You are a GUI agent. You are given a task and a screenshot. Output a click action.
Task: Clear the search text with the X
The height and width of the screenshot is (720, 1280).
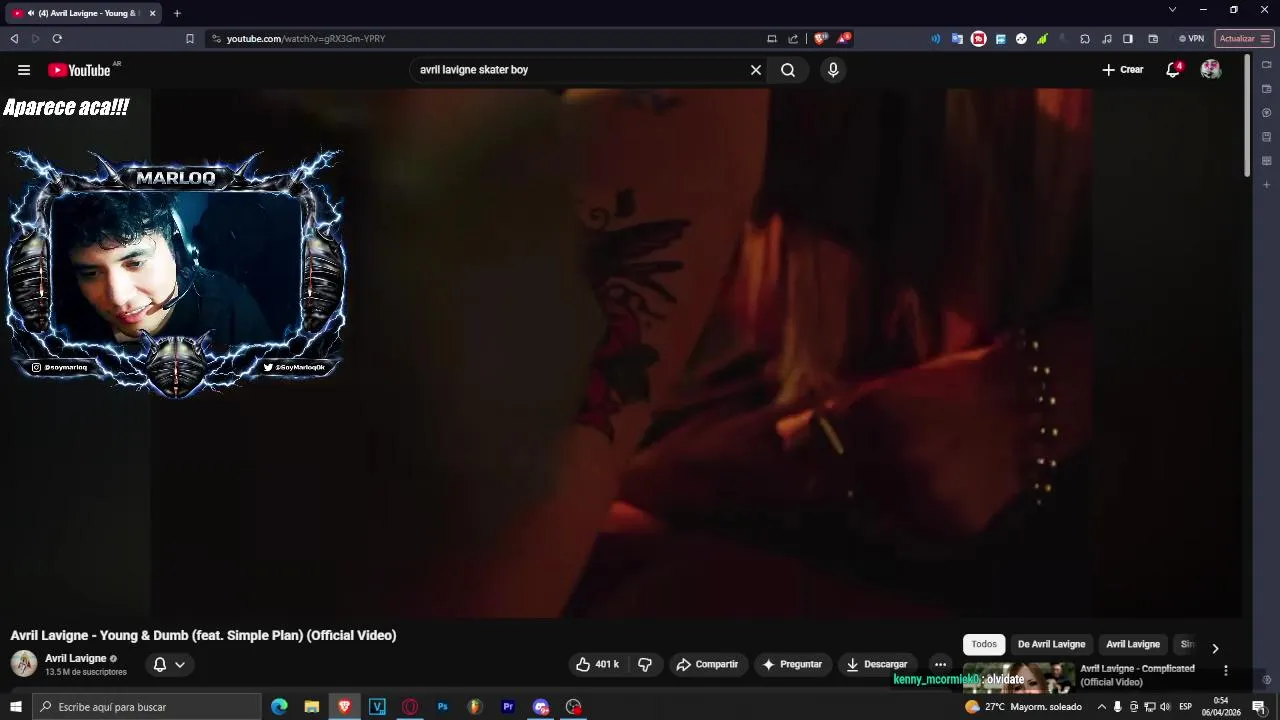pyautogui.click(x=756, y=70)
